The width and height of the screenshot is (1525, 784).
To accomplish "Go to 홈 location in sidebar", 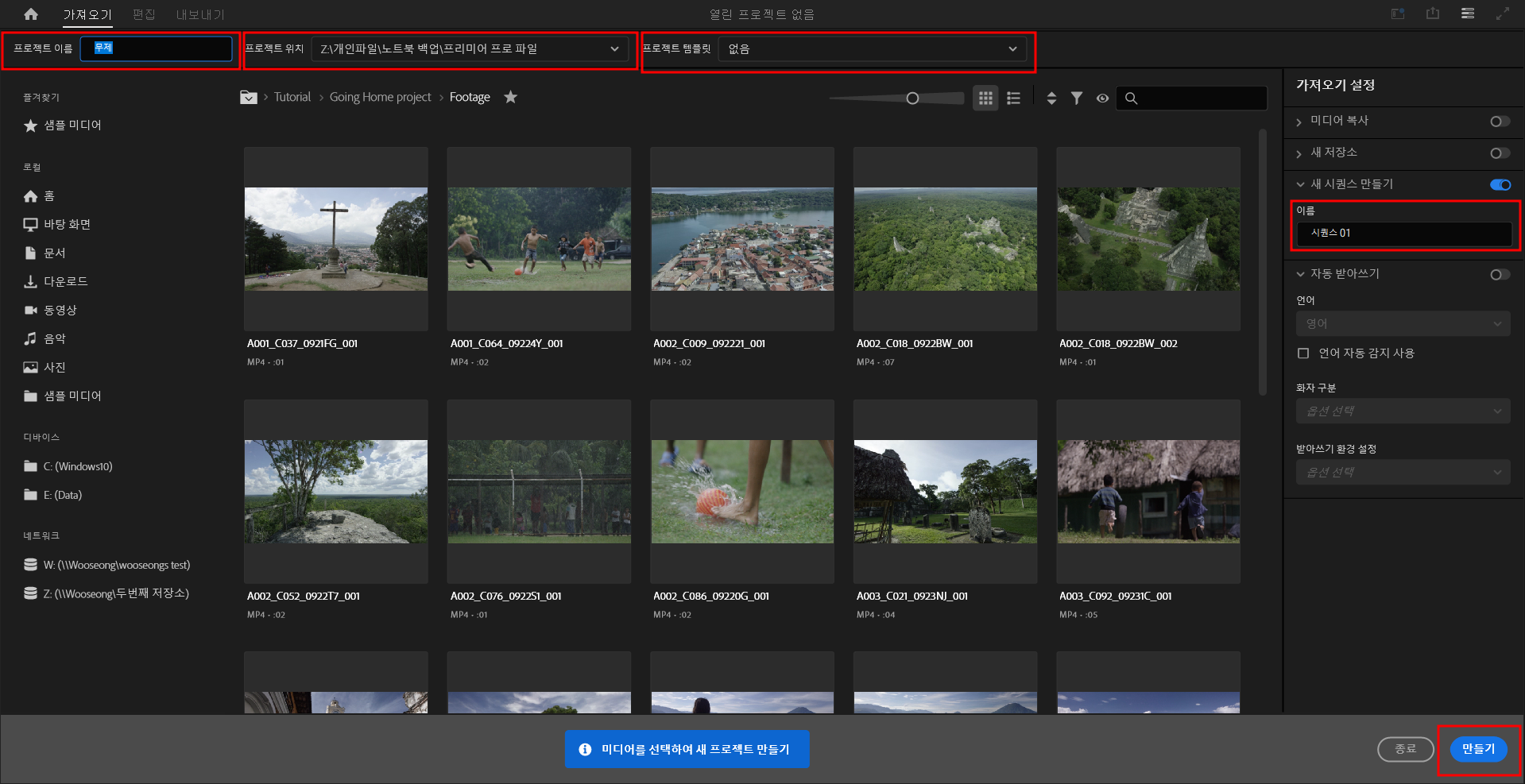I will tap(40, 195).
